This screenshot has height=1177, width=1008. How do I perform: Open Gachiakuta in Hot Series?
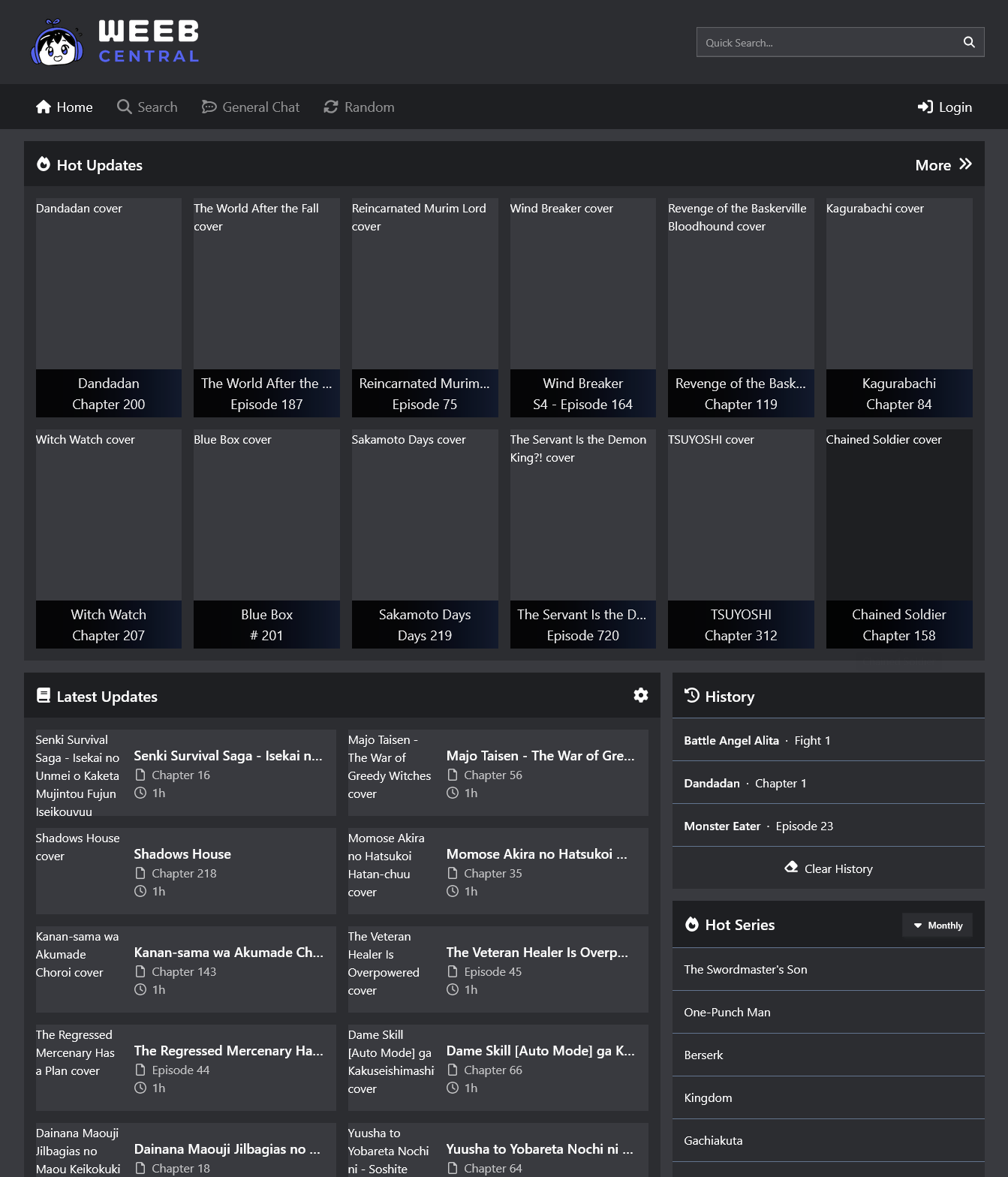point(829,1140)
